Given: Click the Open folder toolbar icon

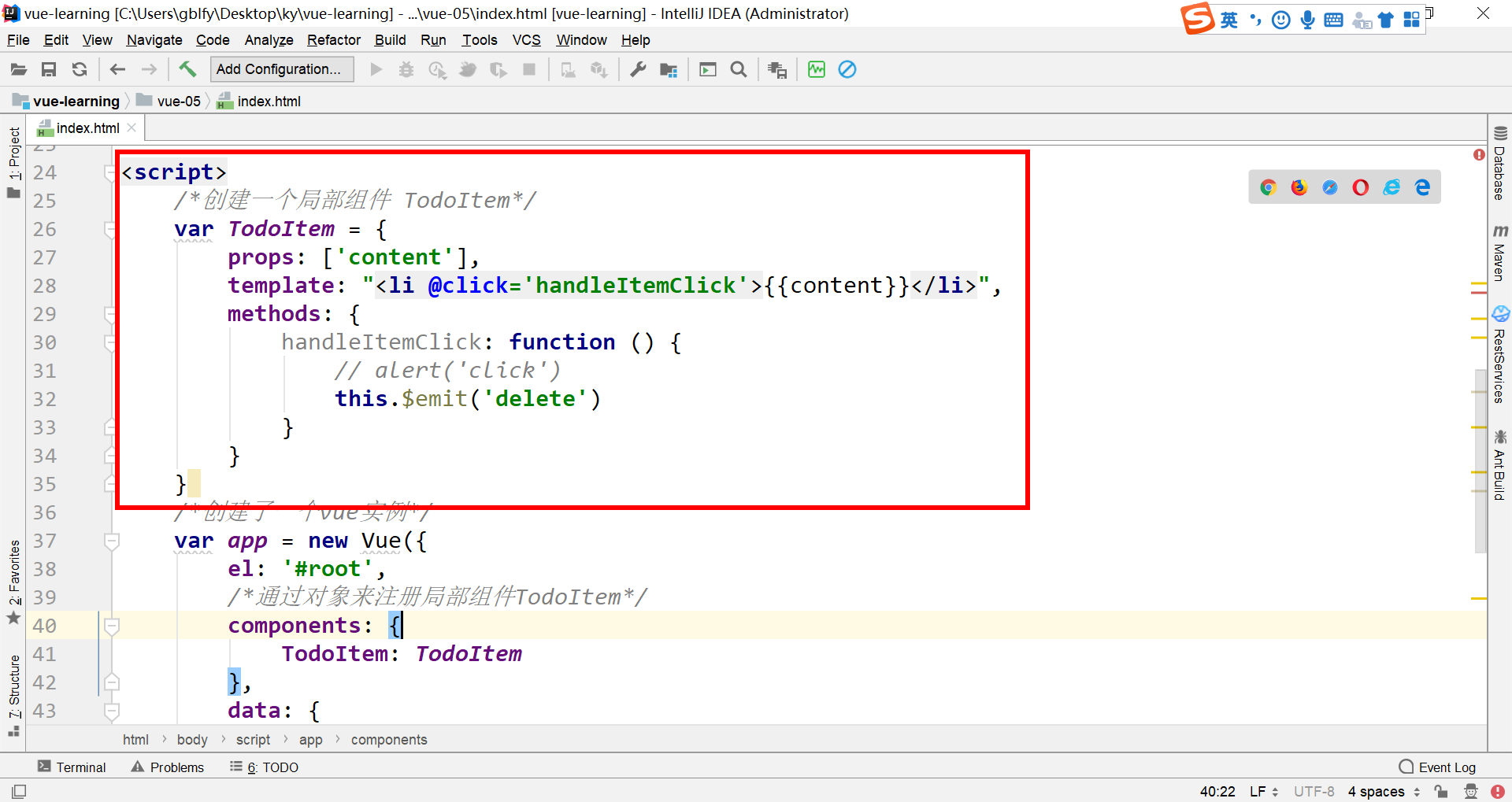Looking at the screenshot, I should 19,70.
